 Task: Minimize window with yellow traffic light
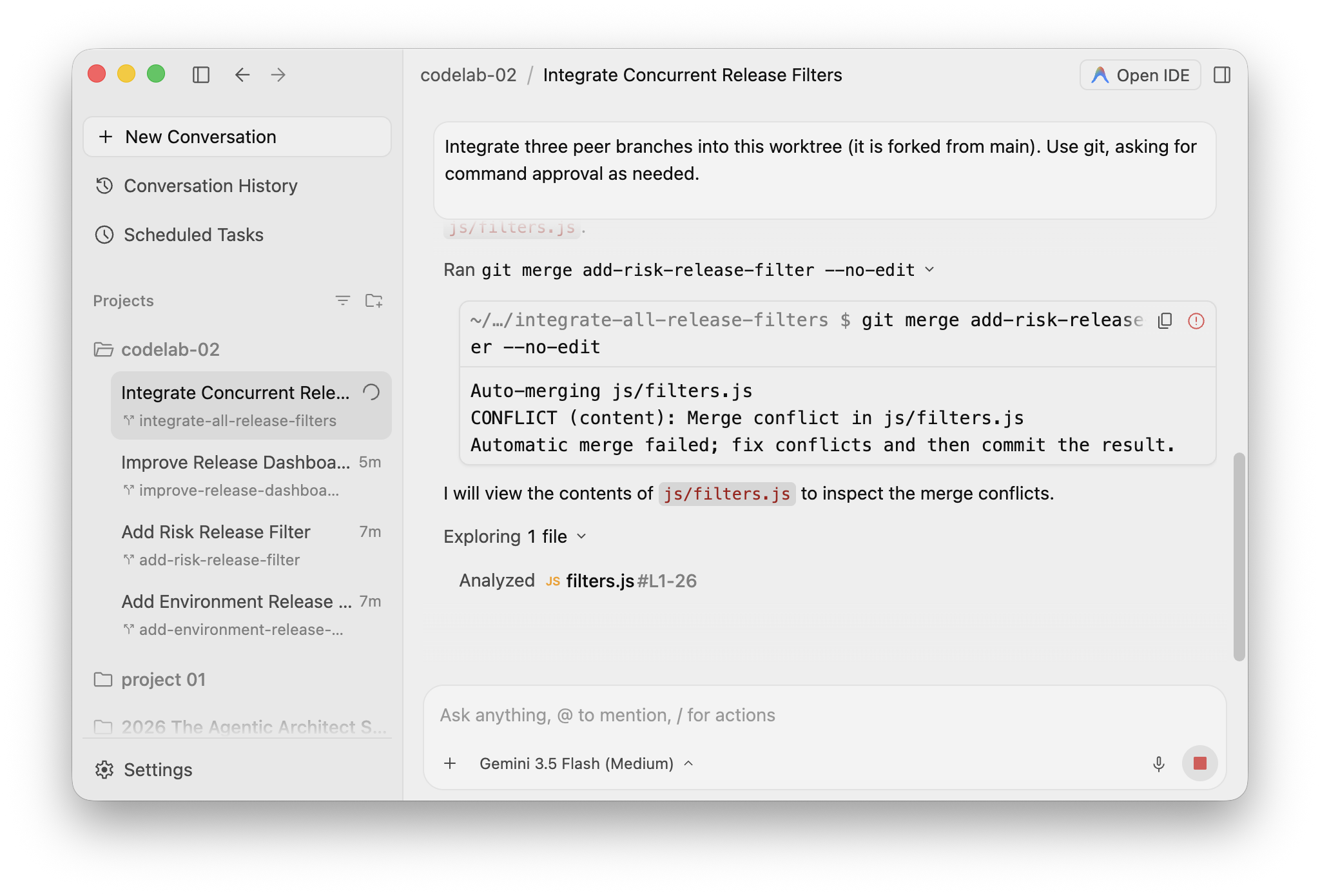[x=126, y=74]
